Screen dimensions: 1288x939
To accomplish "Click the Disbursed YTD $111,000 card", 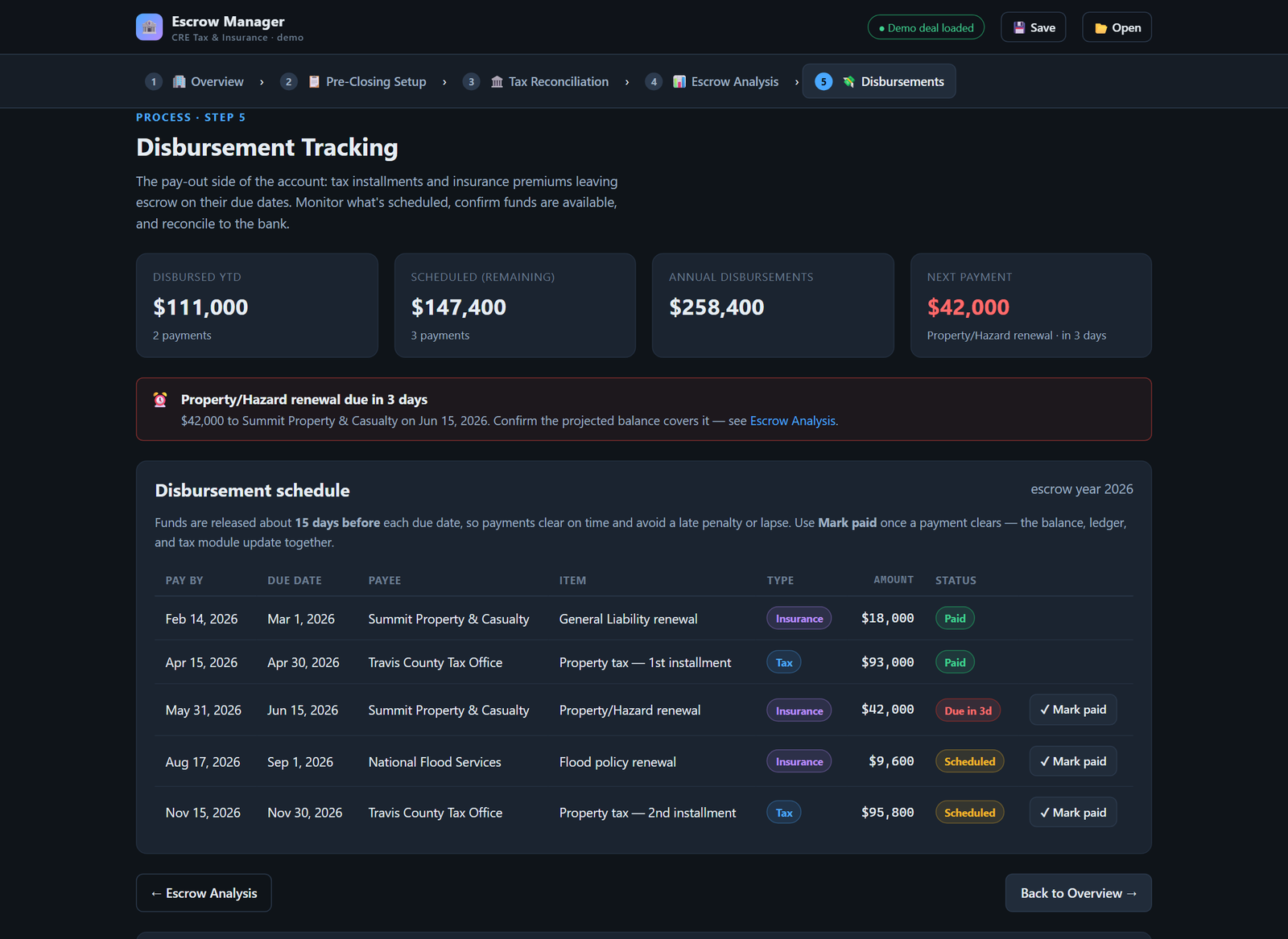I will coord(257,306).
